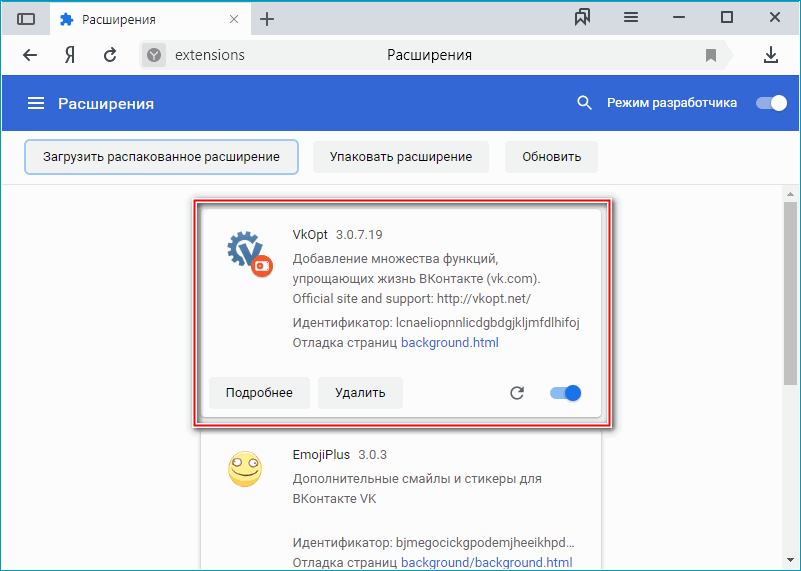Open a new tab with plus button
801x571 pixels.
(267, 19)
